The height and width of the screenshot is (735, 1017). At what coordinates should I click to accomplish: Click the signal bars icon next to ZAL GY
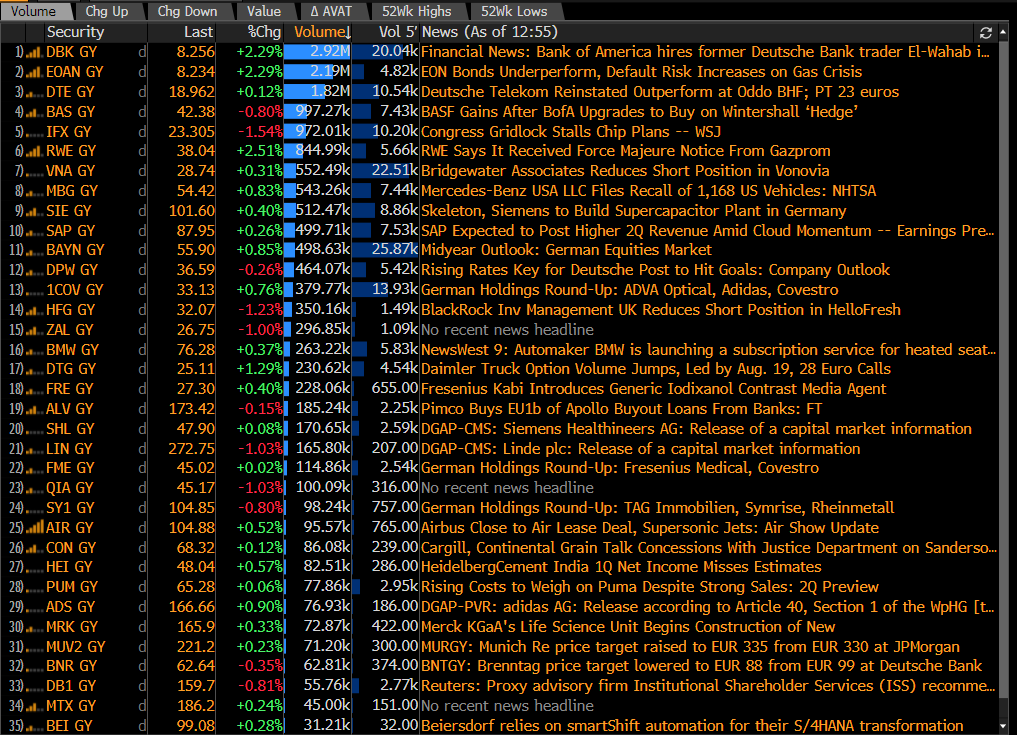click(34, 331)
